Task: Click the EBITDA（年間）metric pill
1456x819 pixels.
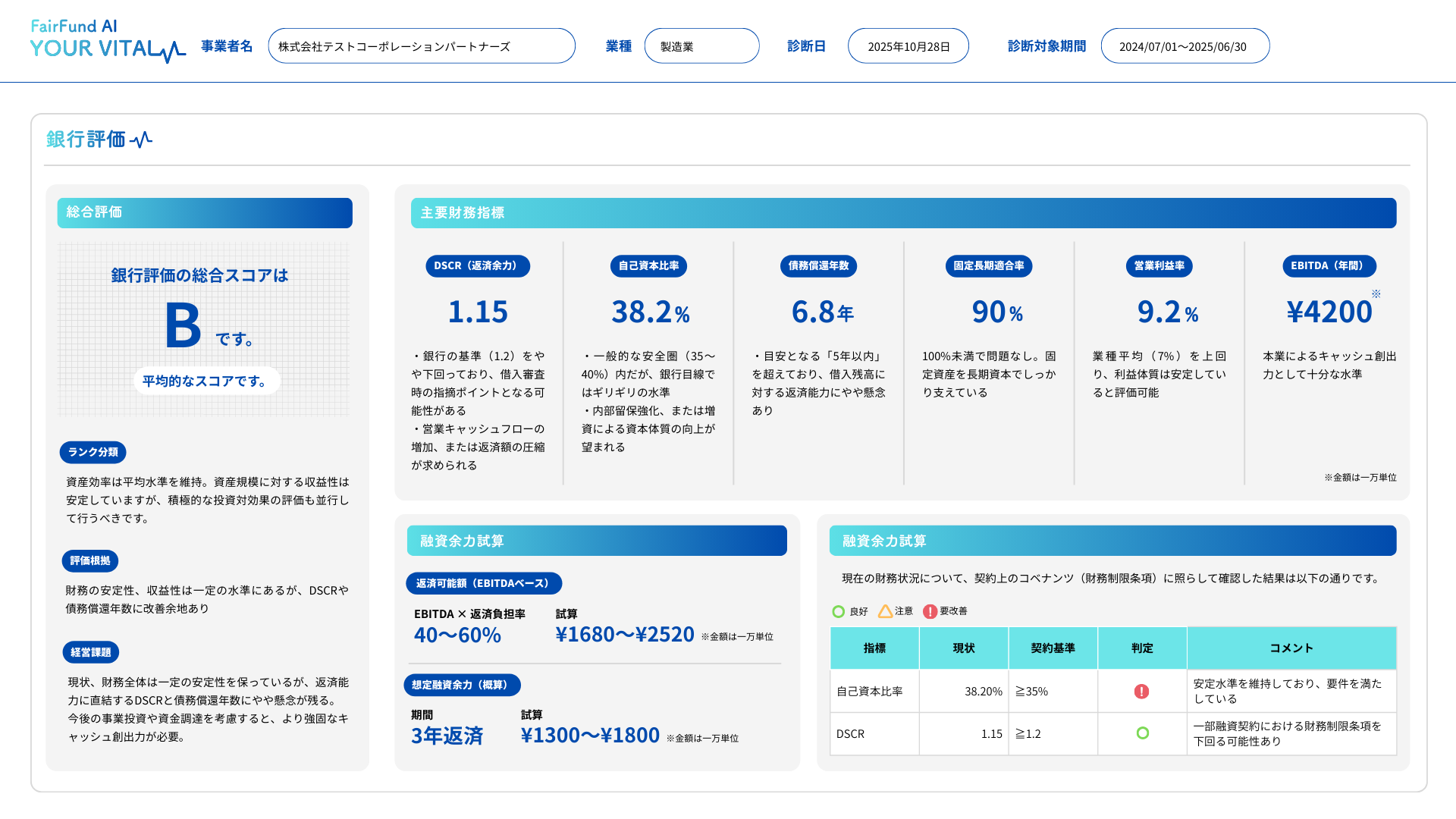Action: (x=1329, y=266)
